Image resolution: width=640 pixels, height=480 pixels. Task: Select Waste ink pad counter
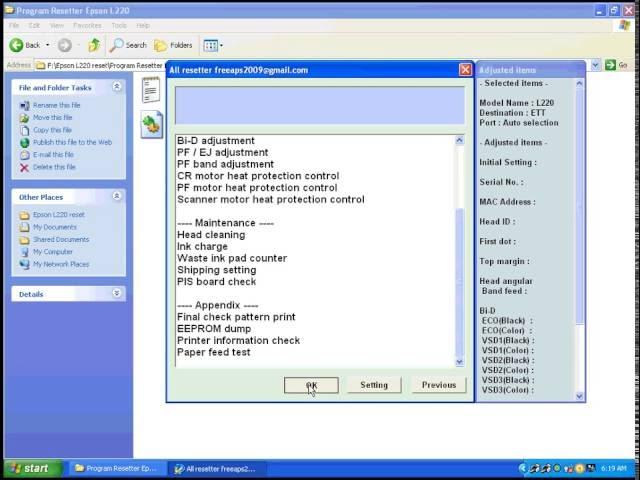pyautogui.click(x=232, y=258)
